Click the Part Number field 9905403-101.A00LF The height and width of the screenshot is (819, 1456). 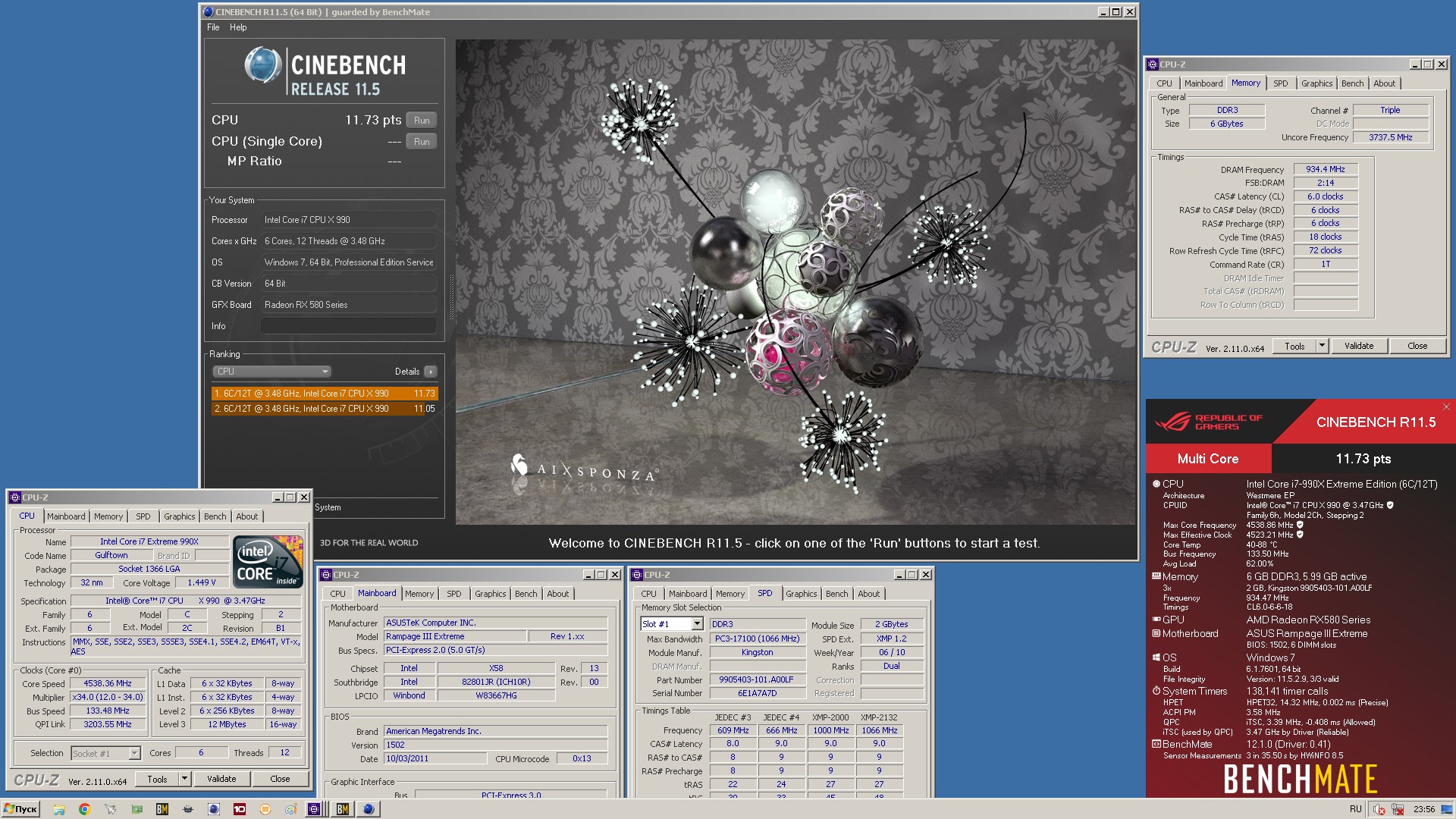click(x=757, y=679)
